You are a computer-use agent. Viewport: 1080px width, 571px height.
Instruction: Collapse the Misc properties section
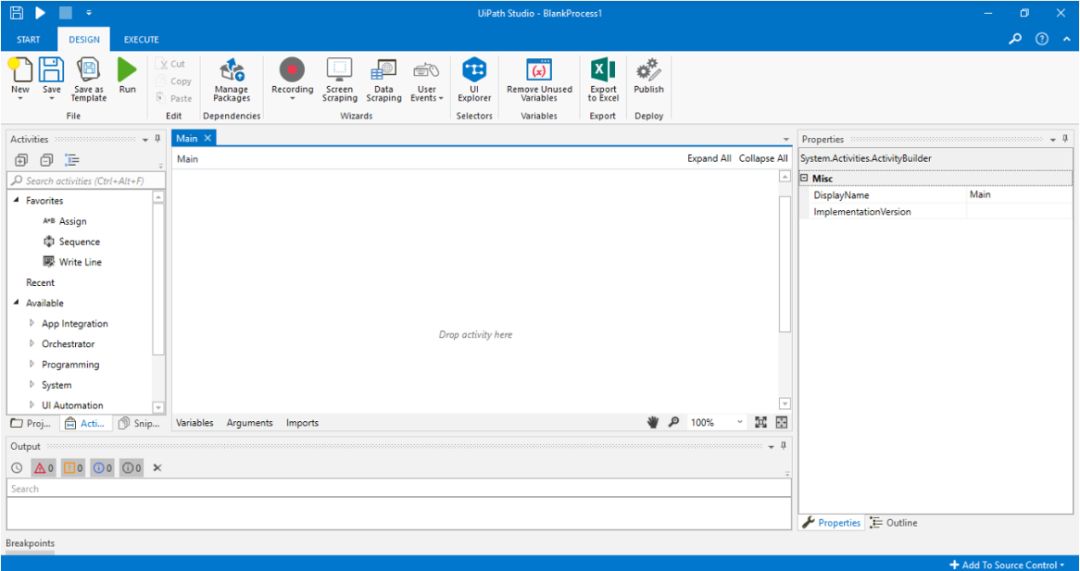pyautogui.click(x=804, y=178)
